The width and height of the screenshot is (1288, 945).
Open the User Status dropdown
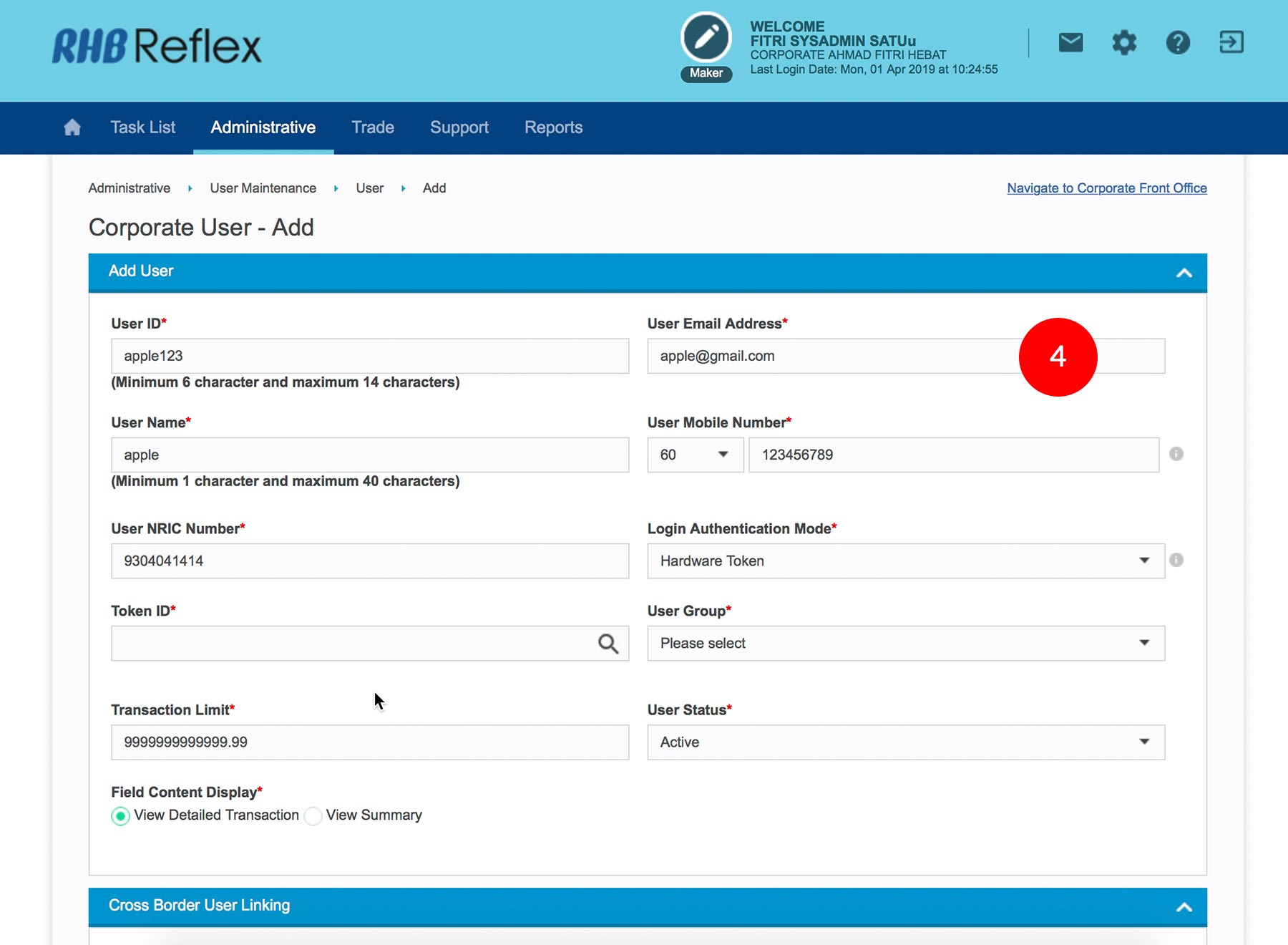coord(906,742)
